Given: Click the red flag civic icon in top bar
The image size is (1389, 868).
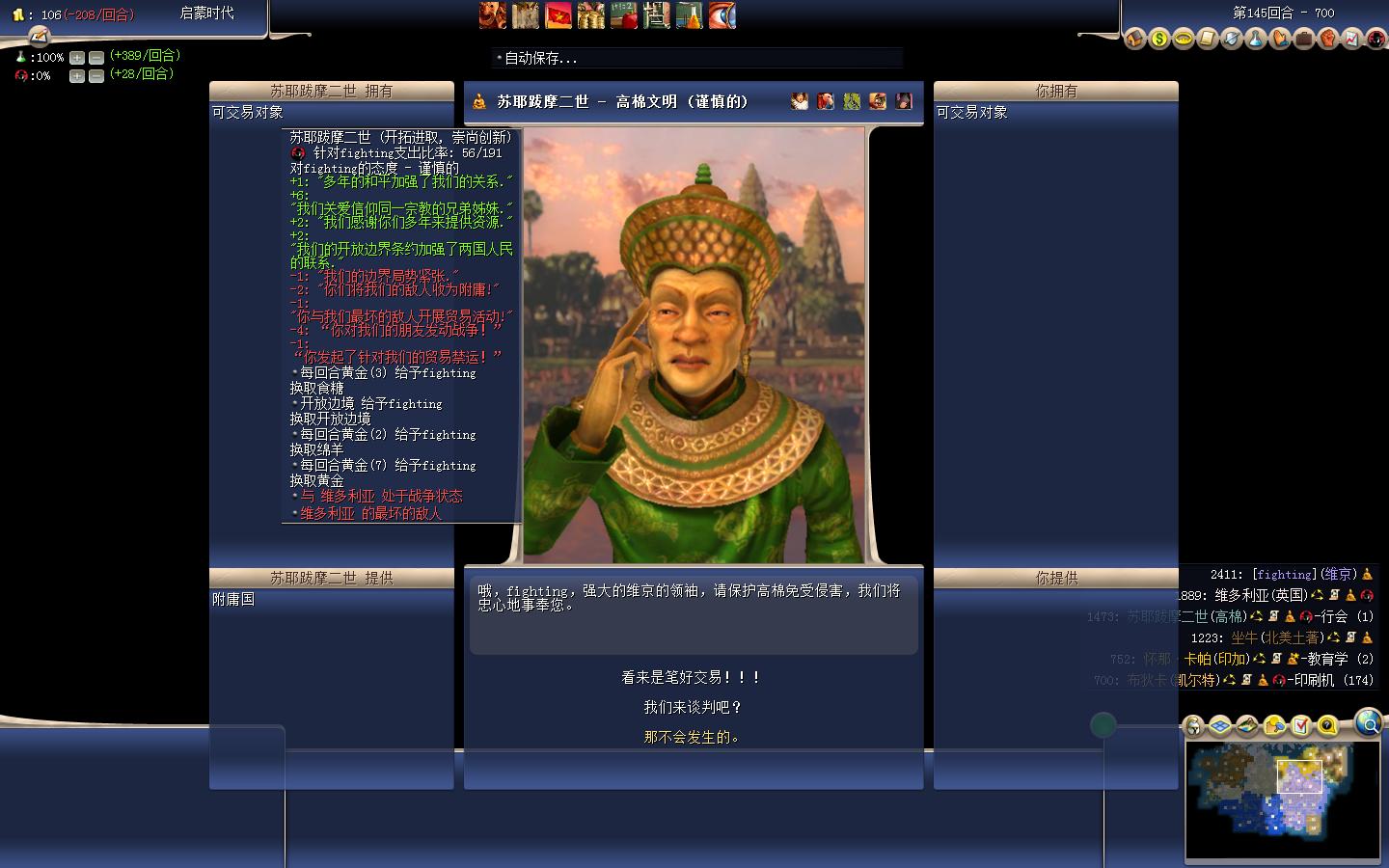Looking at the screenshot, I should [x=558, y=14].
